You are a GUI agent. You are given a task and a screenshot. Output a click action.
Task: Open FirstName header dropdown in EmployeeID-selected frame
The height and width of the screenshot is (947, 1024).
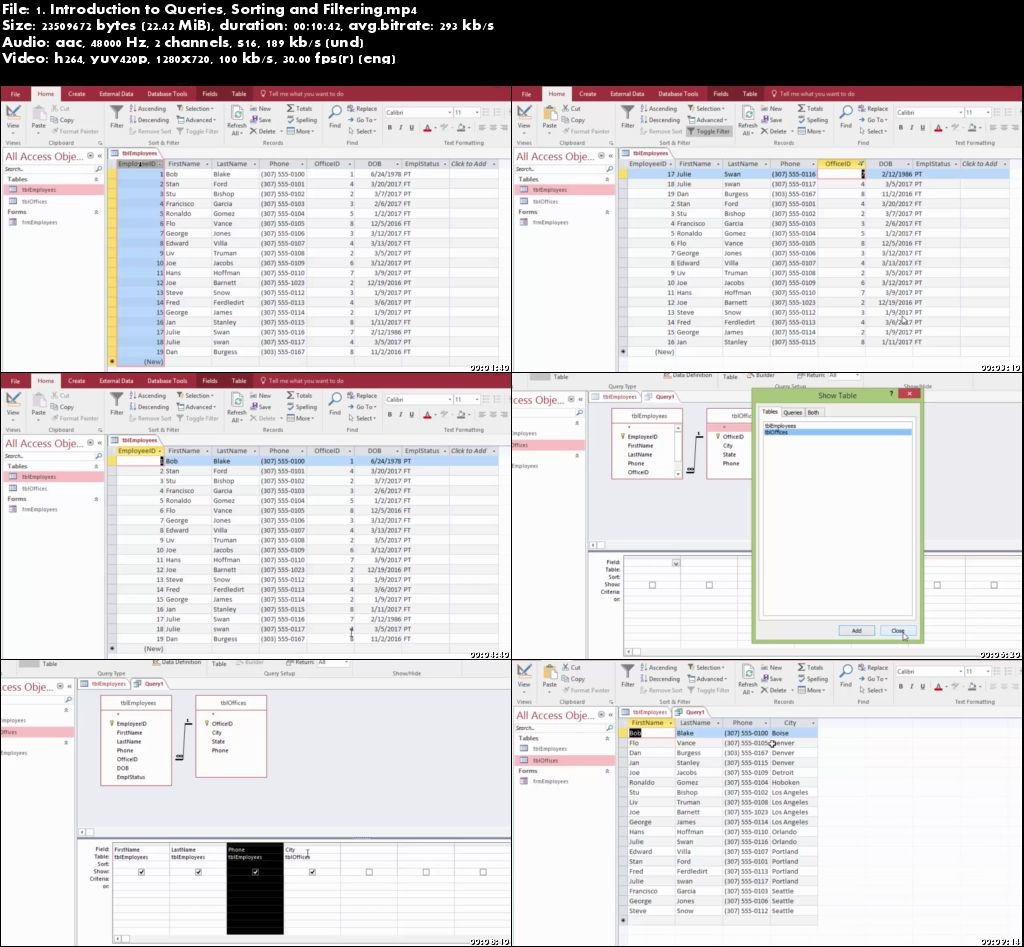[208, 164]
